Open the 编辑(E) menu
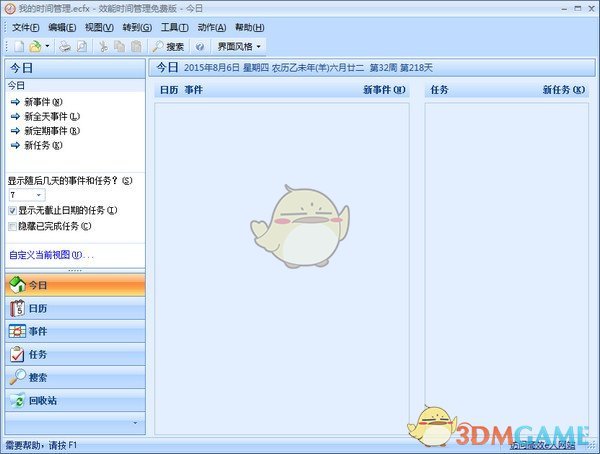The image size is (600, 454). (62, 28)
